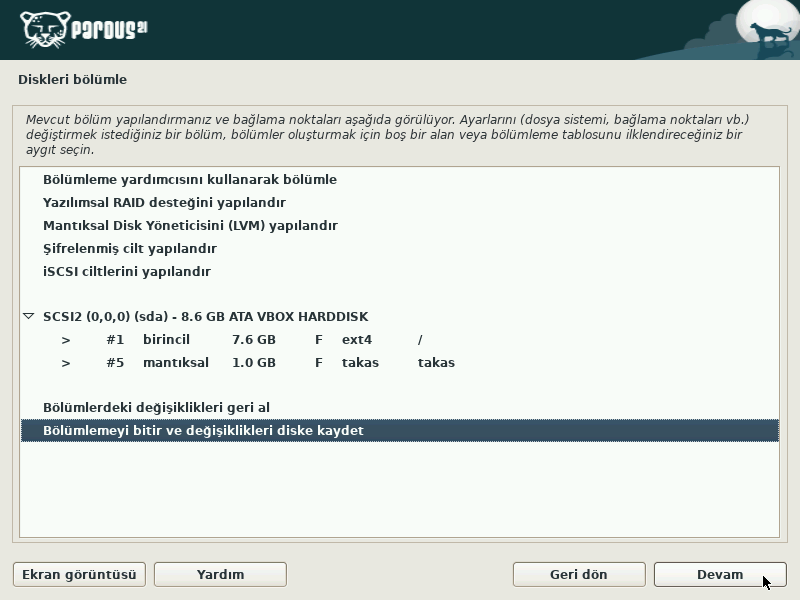Select partition #5 mantıksal takas row

(x=399, y=363)
